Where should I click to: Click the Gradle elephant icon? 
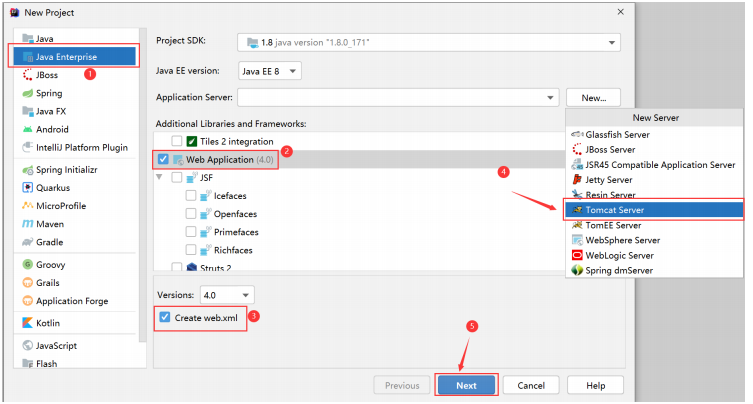tap(27, 242)
